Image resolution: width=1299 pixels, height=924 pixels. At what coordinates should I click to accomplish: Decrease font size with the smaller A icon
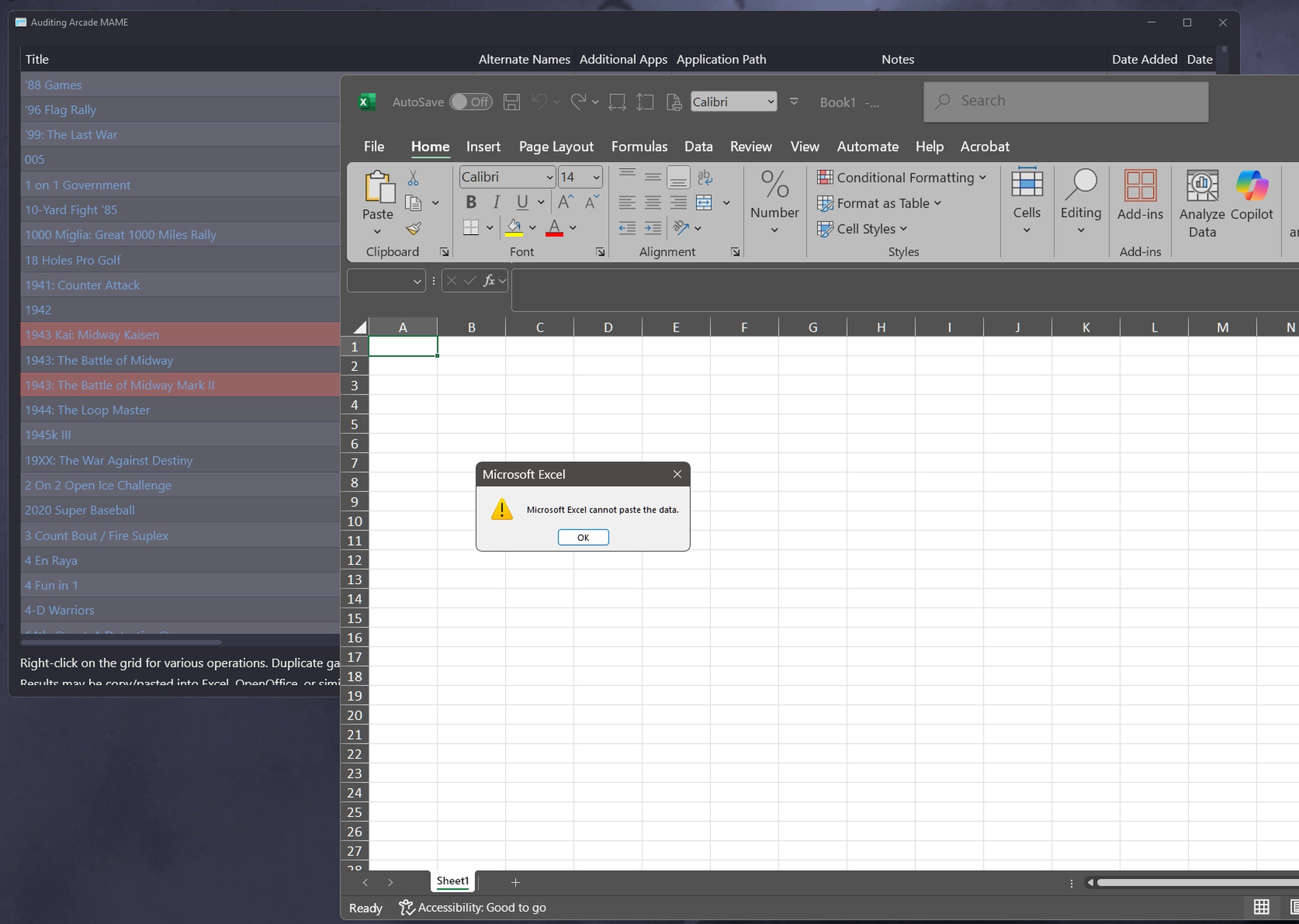(x=591, y=202)
